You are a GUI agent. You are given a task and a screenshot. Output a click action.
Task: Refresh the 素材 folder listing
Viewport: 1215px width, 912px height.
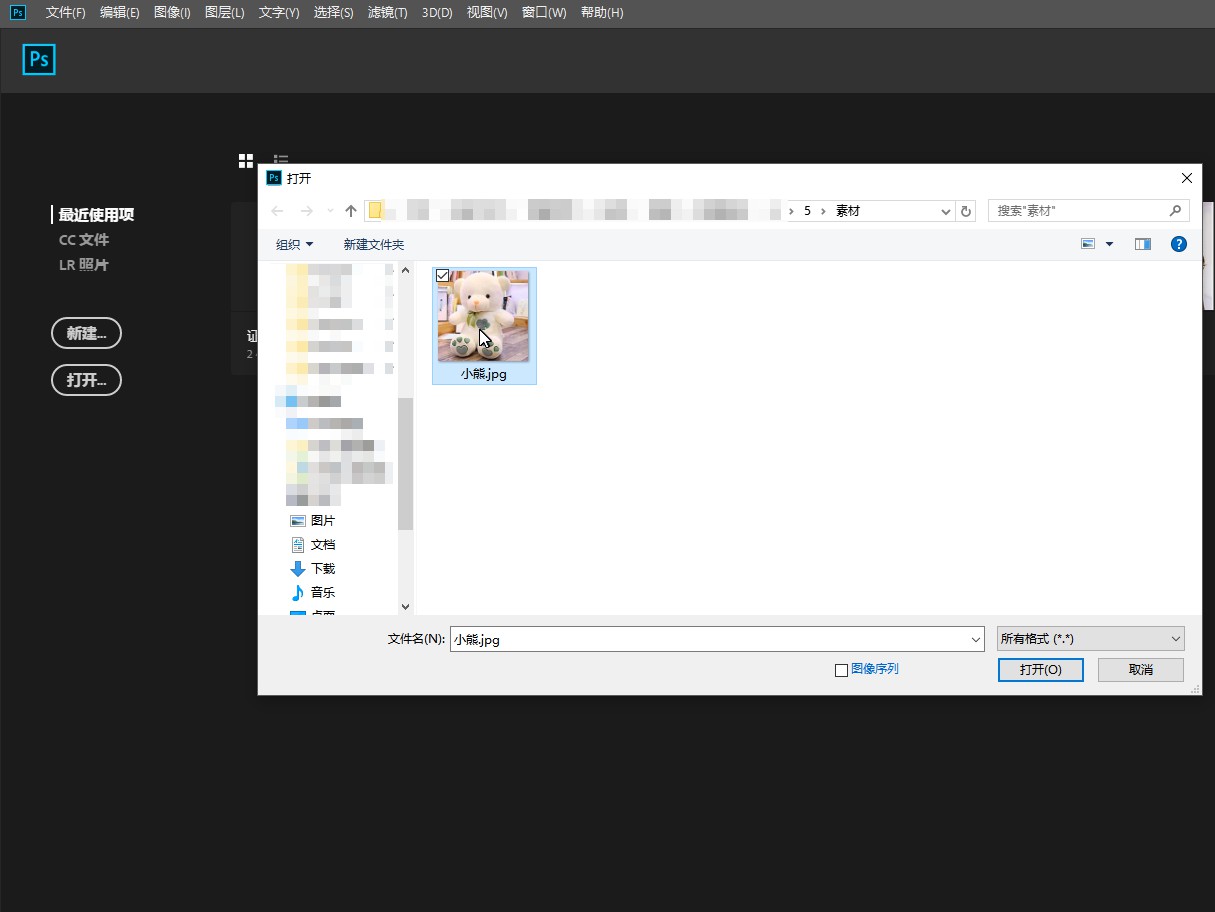point(965,211)
